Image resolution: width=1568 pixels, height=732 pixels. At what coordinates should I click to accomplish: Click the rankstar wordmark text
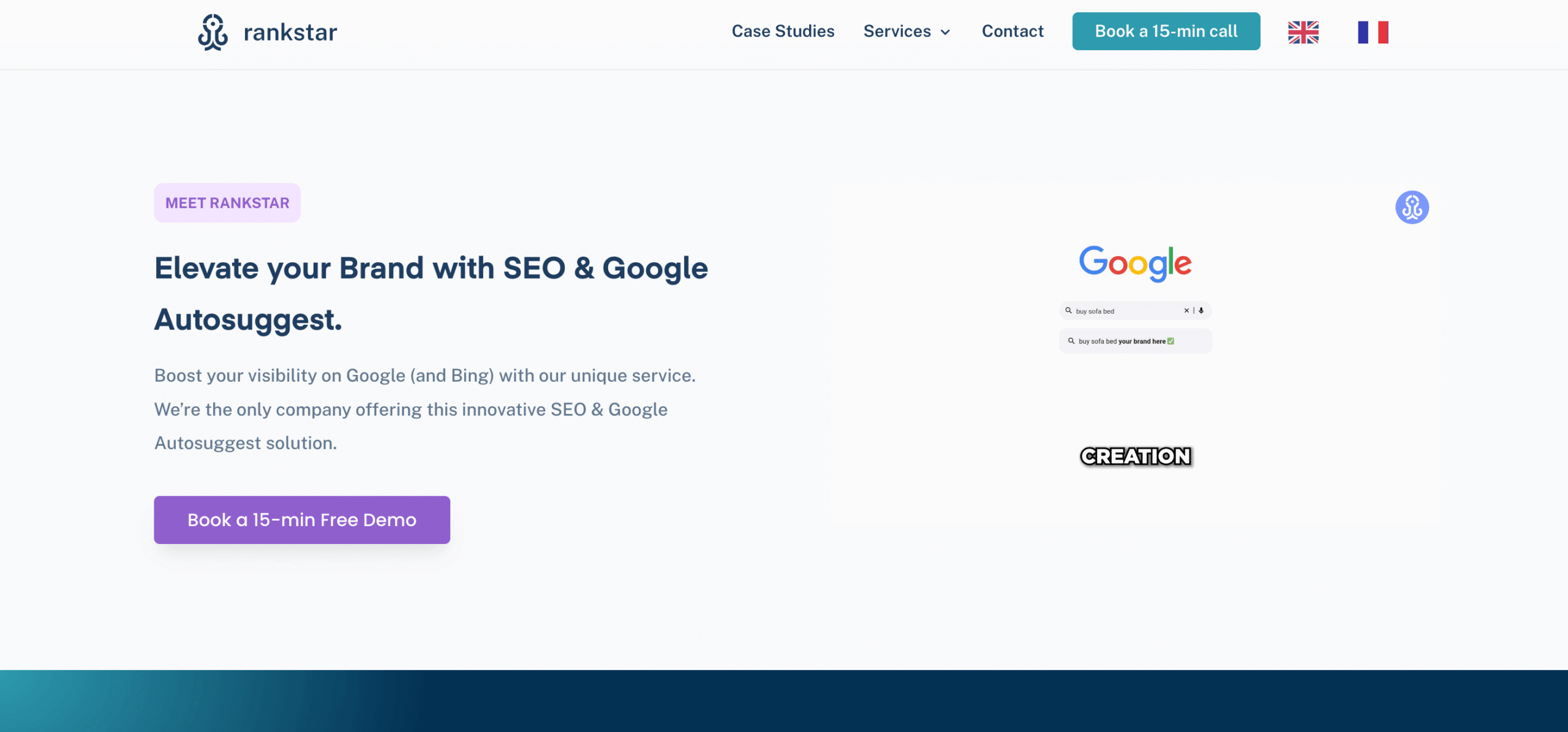point(290,32)
